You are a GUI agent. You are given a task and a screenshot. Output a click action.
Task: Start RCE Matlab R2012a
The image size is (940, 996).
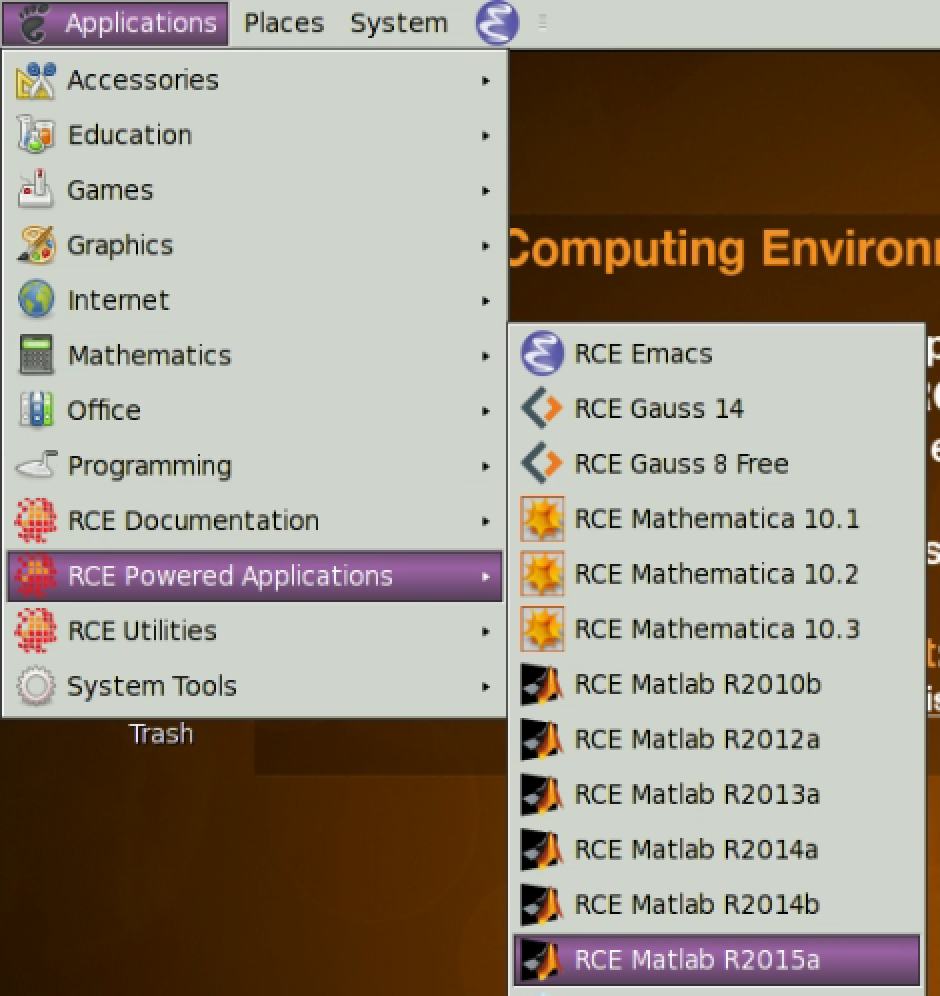tap(716, 739)
